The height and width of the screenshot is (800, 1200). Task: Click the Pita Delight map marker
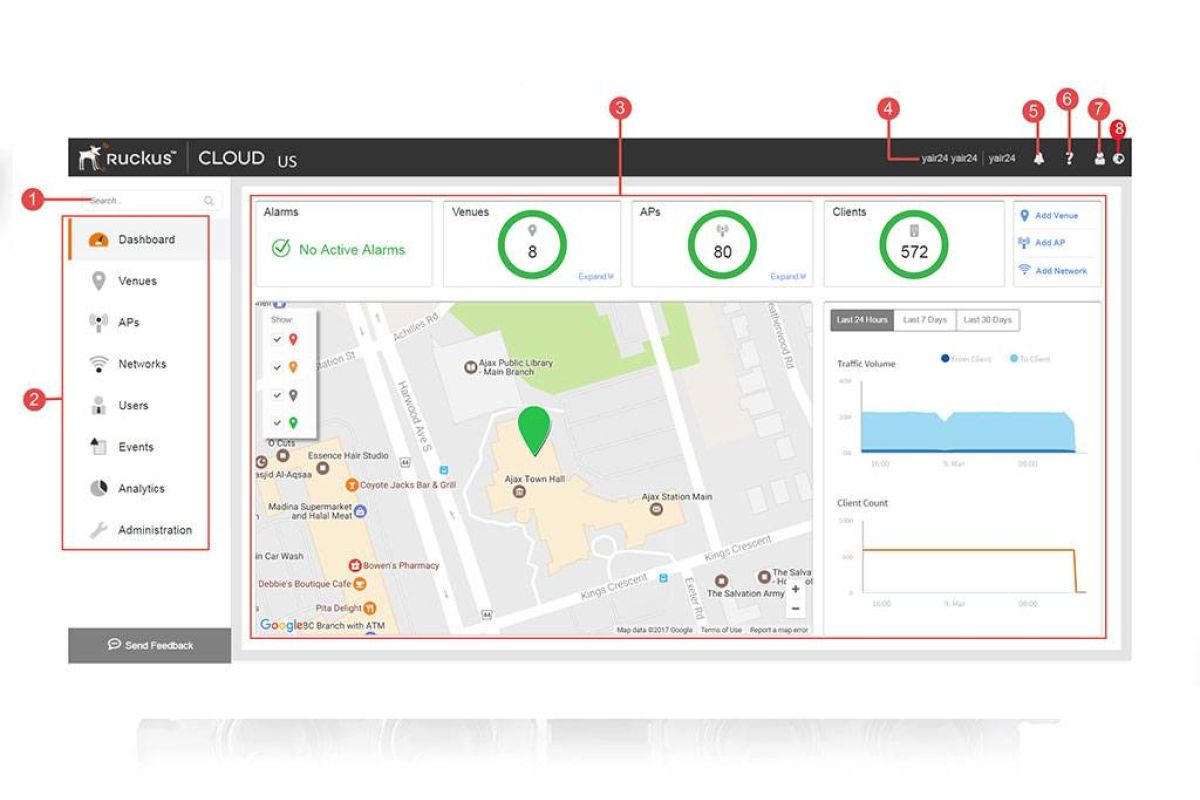pos(370,607)
